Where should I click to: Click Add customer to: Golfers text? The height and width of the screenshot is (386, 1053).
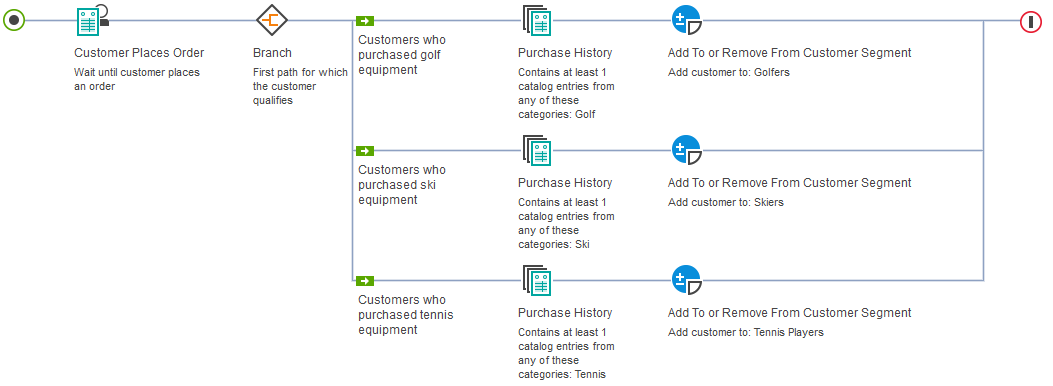pyautogui.click(x=729, y=73)
